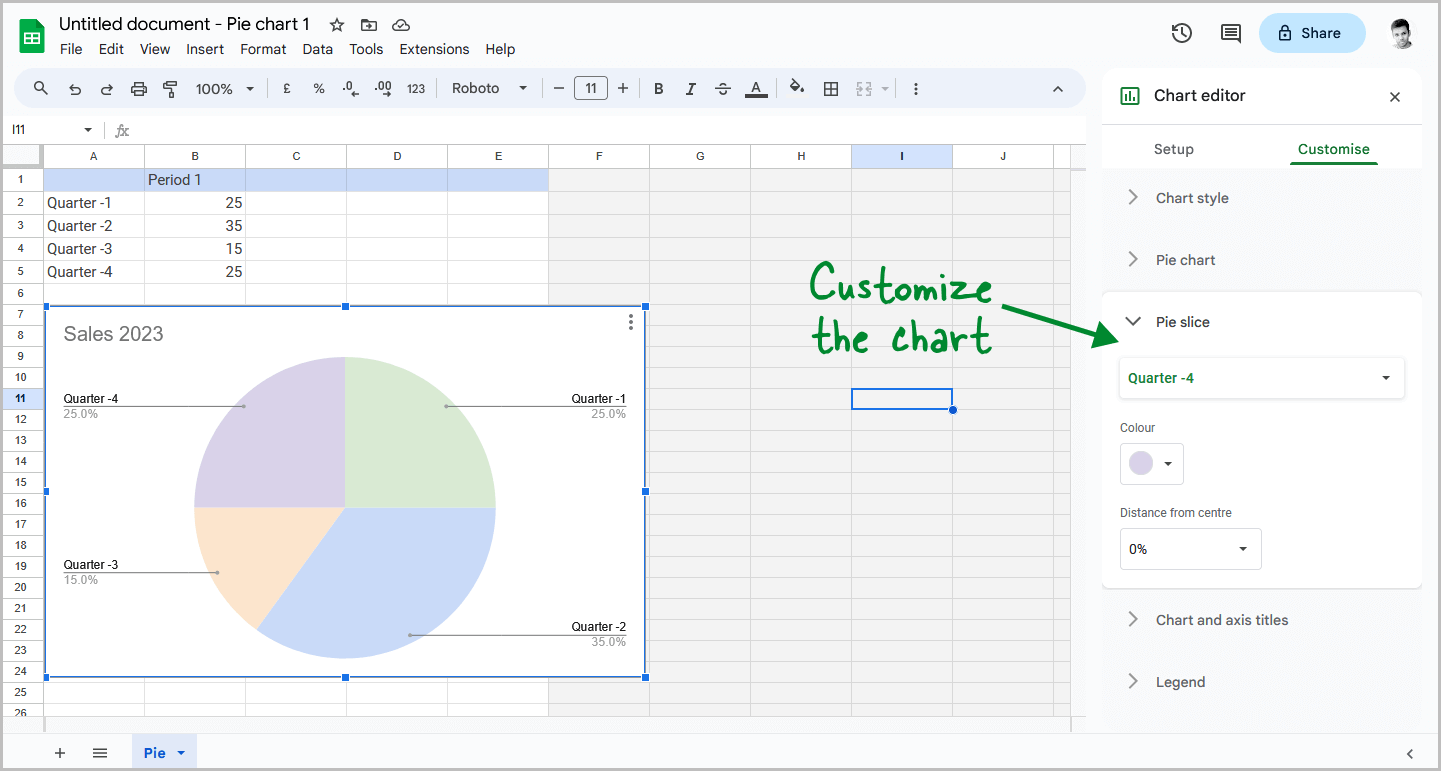Expand the Chart style section
The width and height of the screenshot is (1441, 771).
[x=1262, y=198]
